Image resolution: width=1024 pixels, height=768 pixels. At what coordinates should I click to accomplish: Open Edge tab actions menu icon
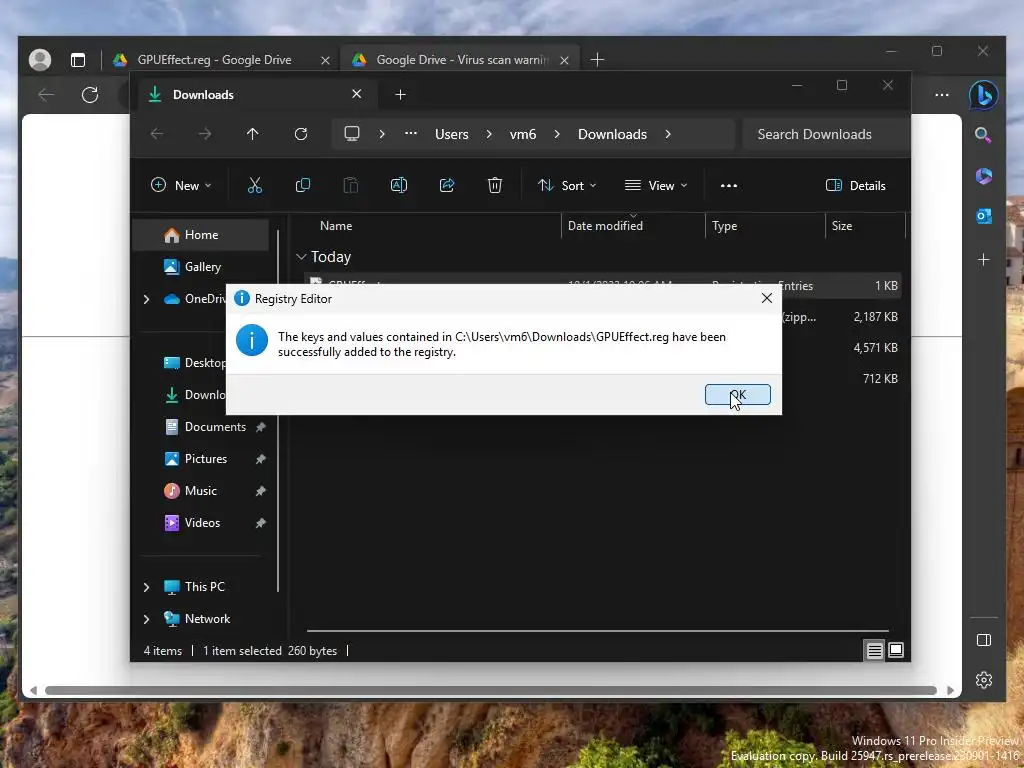click(78, 60)
